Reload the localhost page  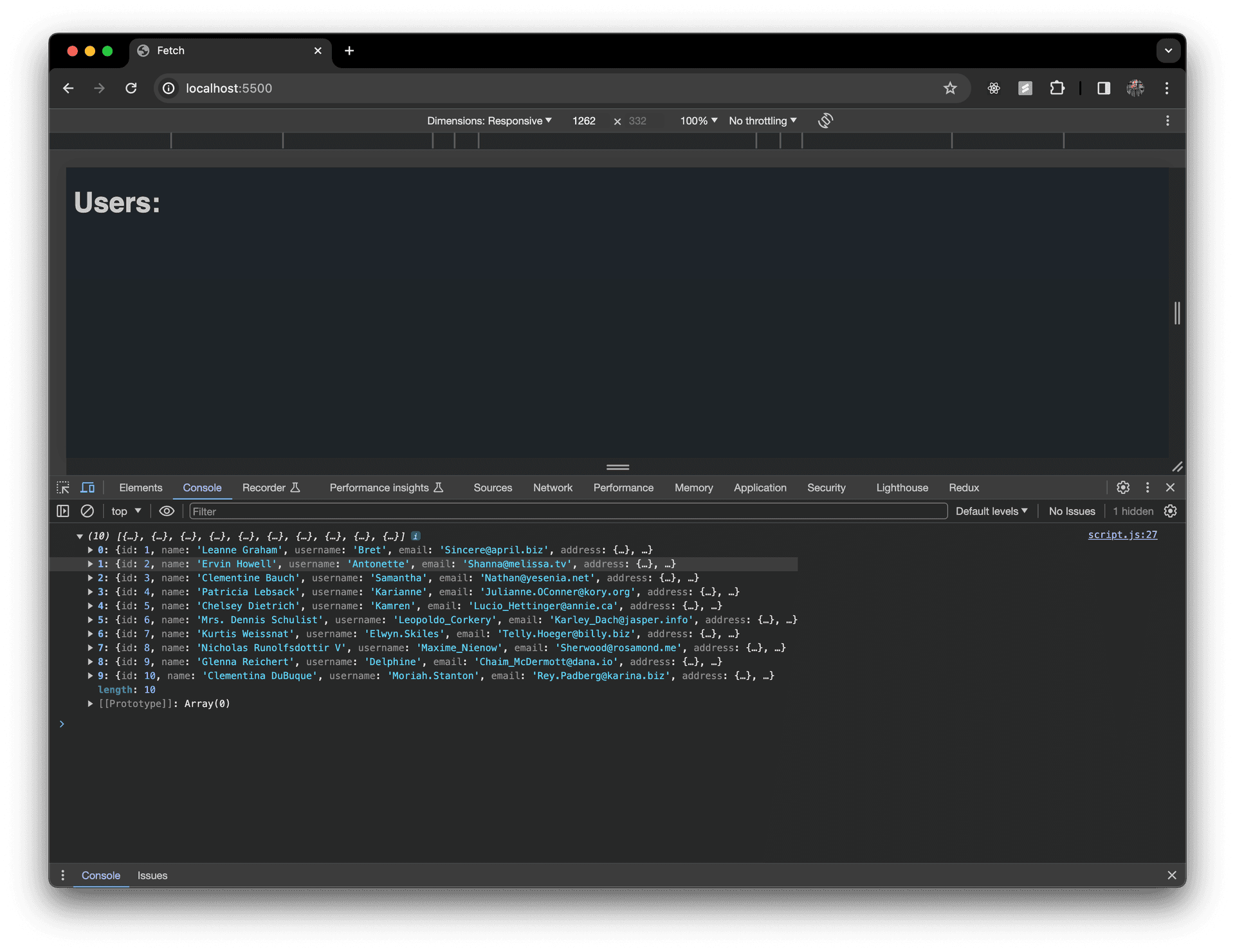131,88
